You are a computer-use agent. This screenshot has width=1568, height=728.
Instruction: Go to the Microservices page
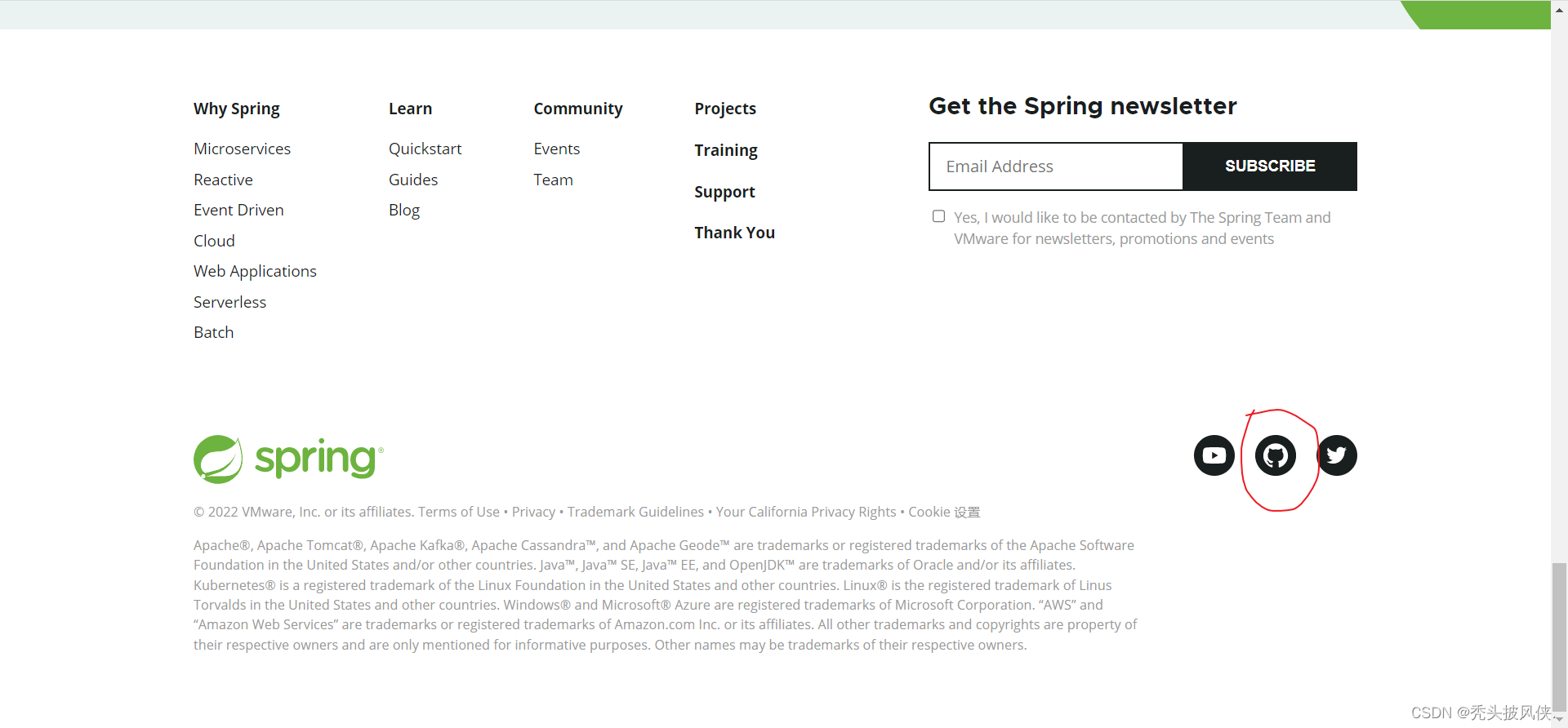pyautogui.click(x=243, y=149)
